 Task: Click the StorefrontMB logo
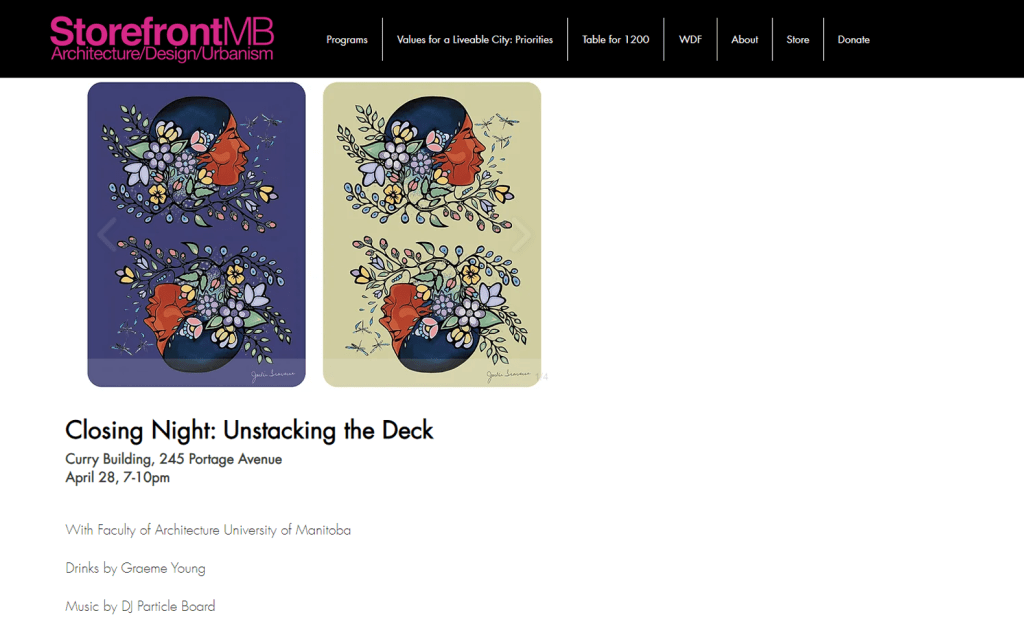162,39
